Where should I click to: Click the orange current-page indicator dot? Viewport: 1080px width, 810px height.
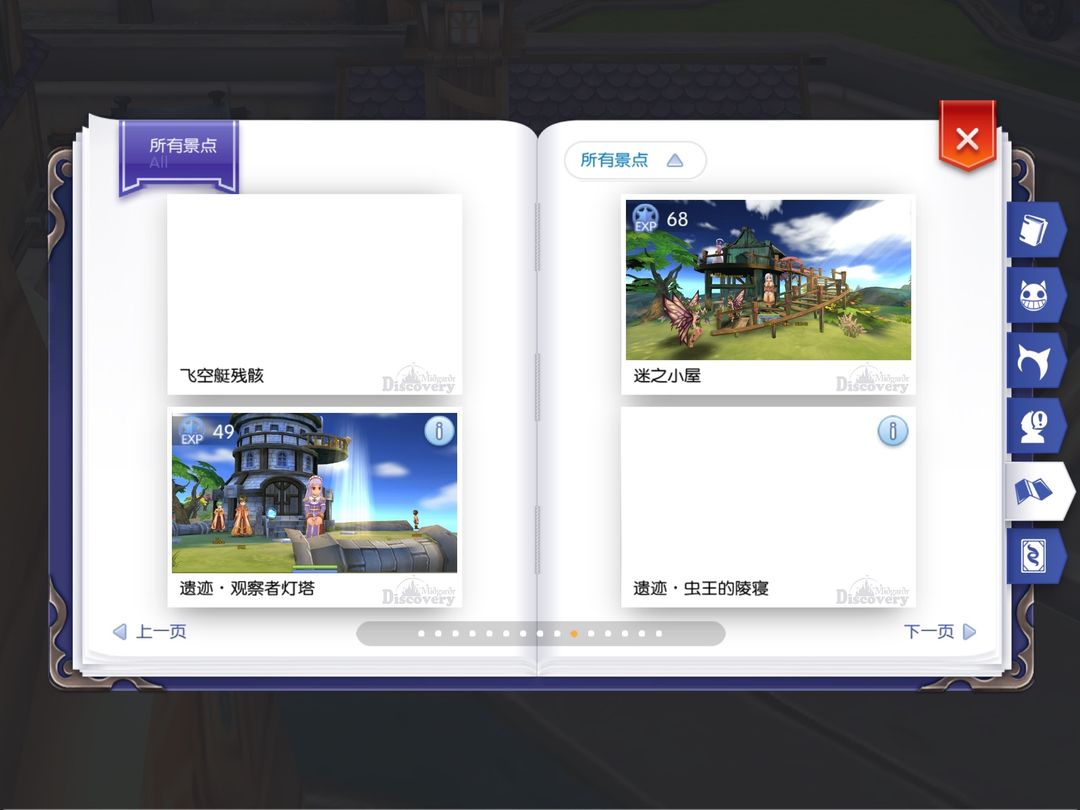pyautogui.click(x=574, y=634)
